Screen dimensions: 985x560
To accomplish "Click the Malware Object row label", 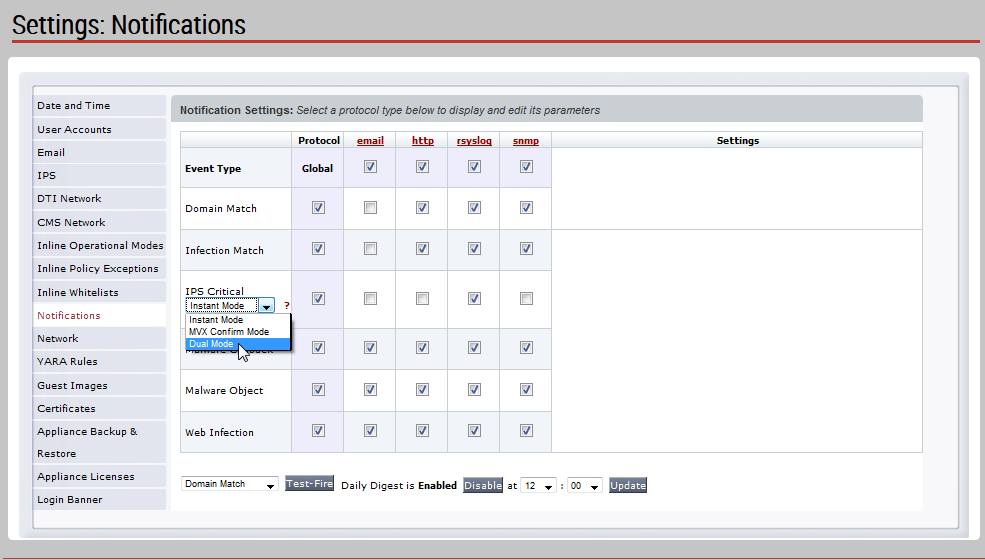I will coord(224,390).
